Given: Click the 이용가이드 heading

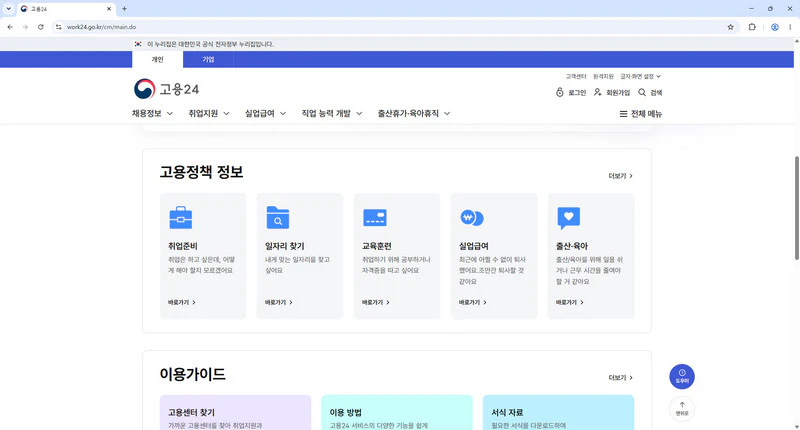Looking at the screenshot, I should click(x=192, y=374).
